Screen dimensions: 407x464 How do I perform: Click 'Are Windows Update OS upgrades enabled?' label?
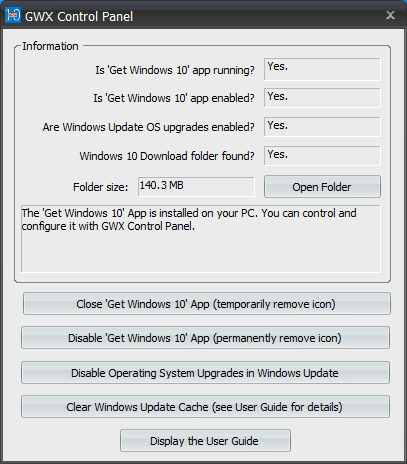click(149, 127)
